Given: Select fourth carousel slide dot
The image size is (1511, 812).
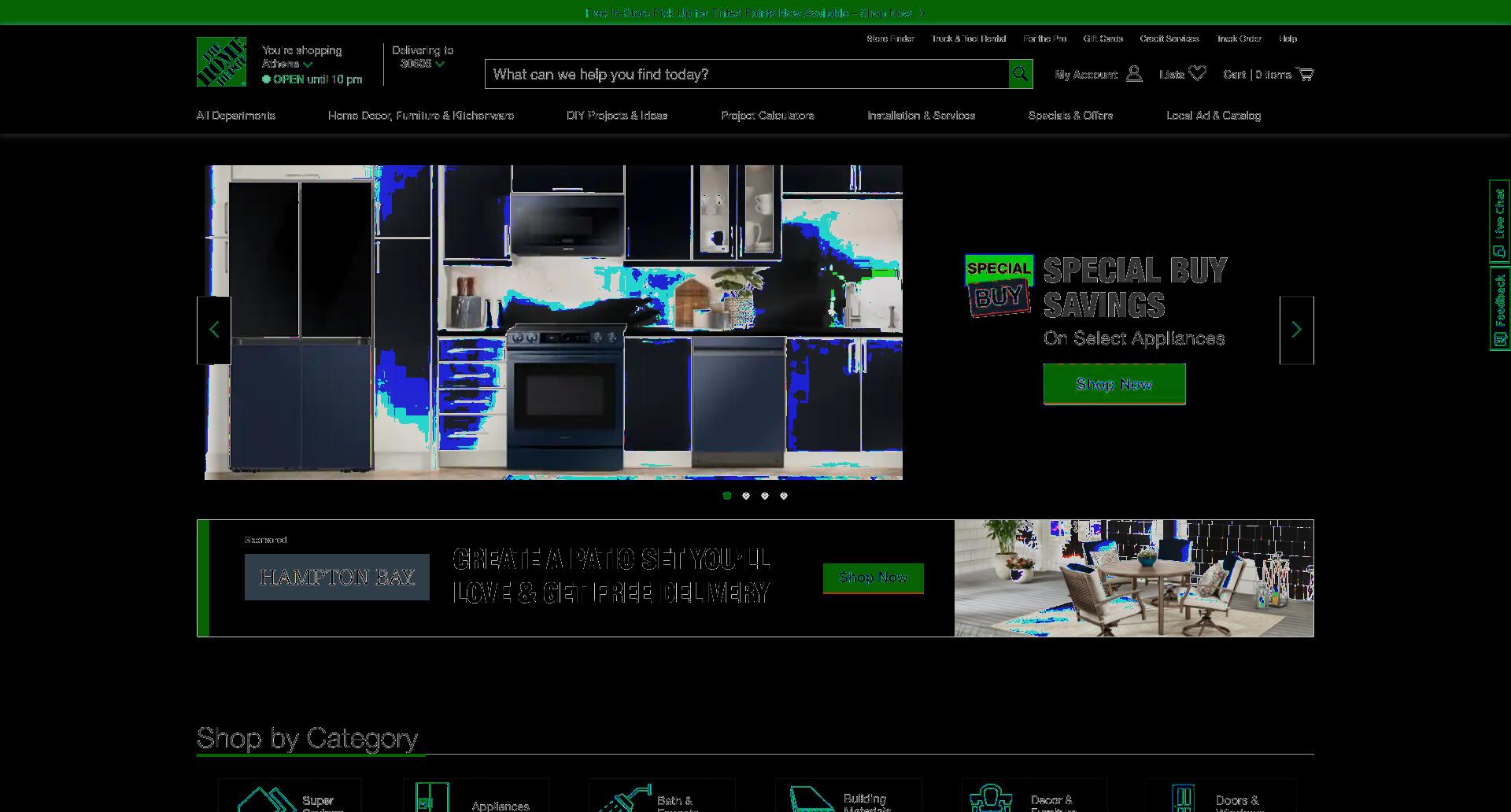Looking at the screenshot, I should [784, 496].
